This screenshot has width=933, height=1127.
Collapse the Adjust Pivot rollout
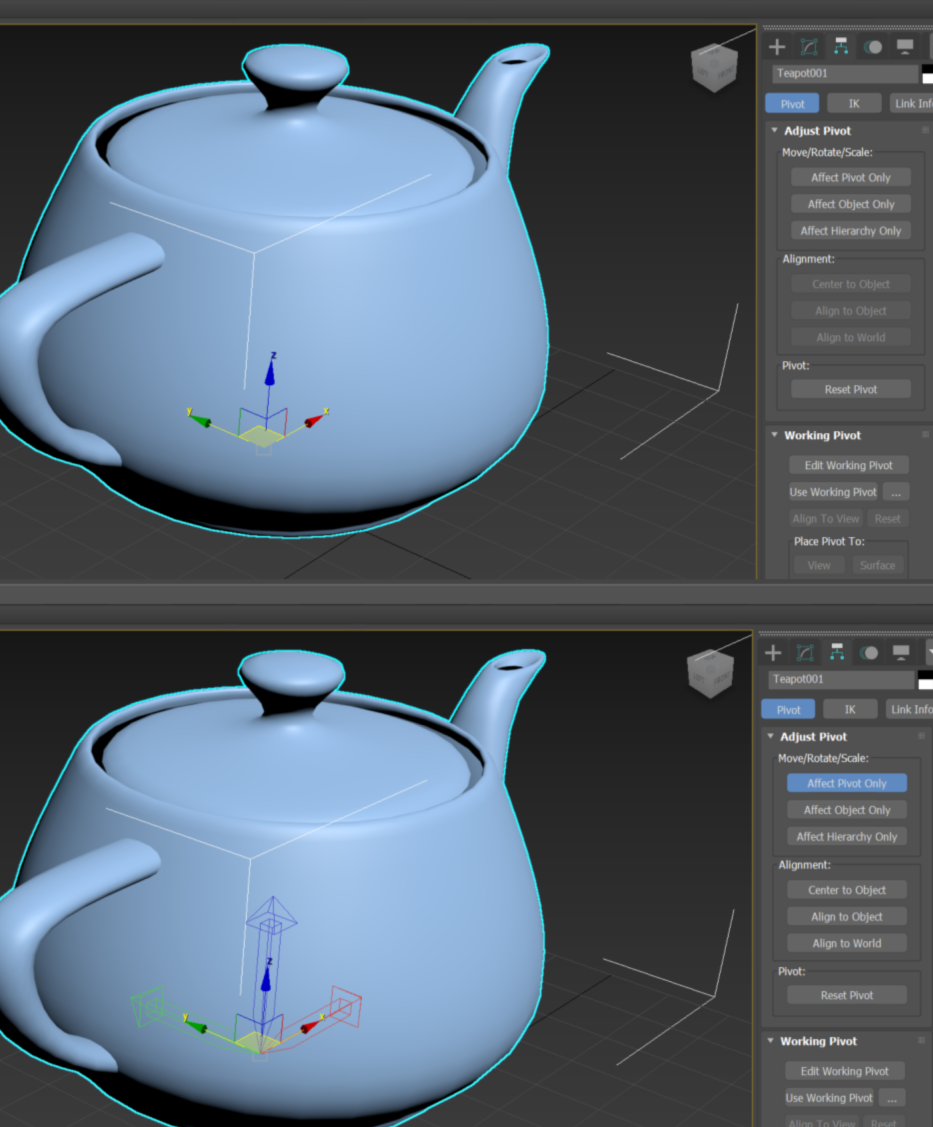pyautogui.click(x=774, y=130)
